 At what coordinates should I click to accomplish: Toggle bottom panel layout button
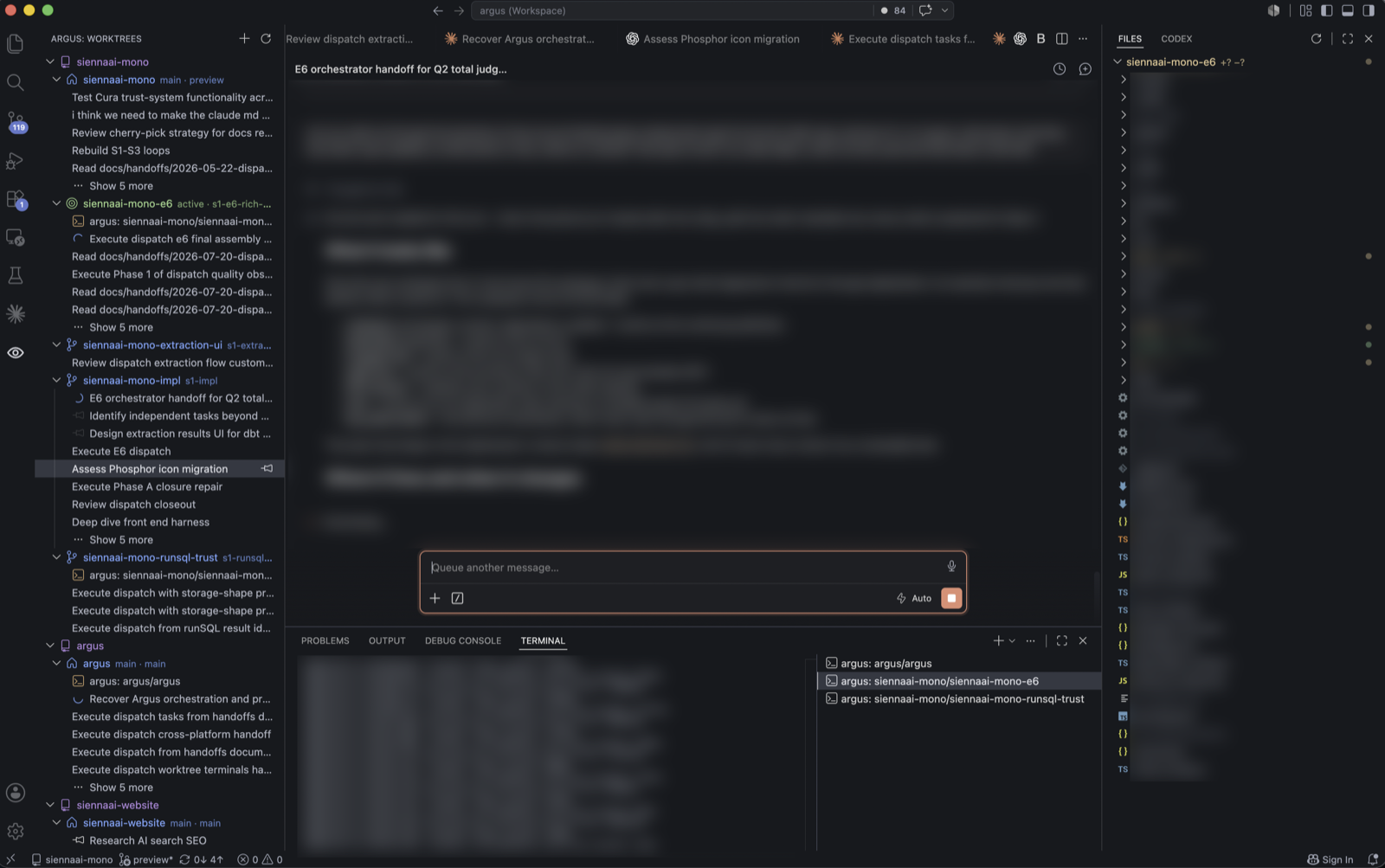click(x=1347, y=10)
